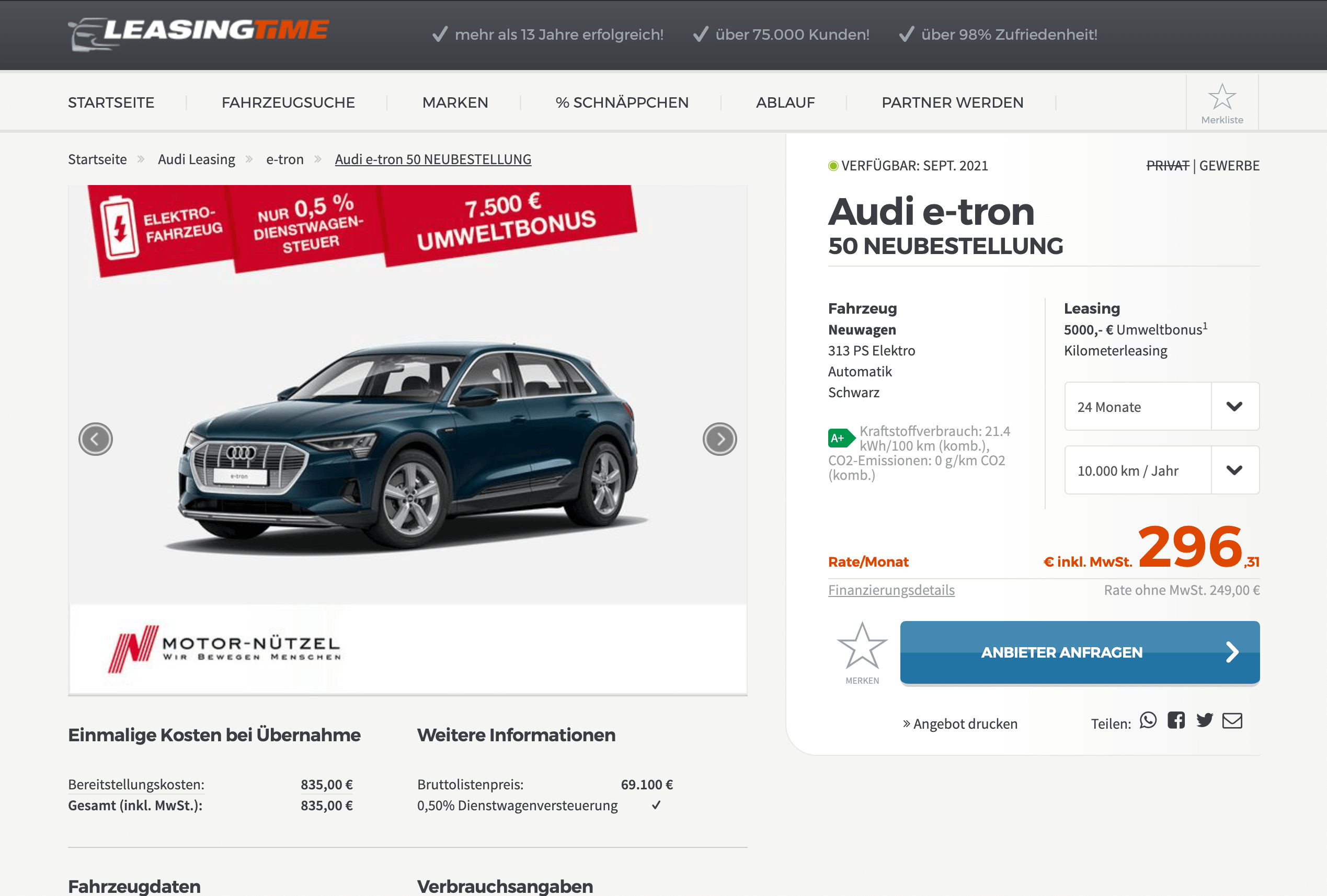Image resolution: width=1327 pixels, height=896 pixels.
Task: Click the VERFÜGBAR: SEPT. 2021 text
Action: (914, 166)
